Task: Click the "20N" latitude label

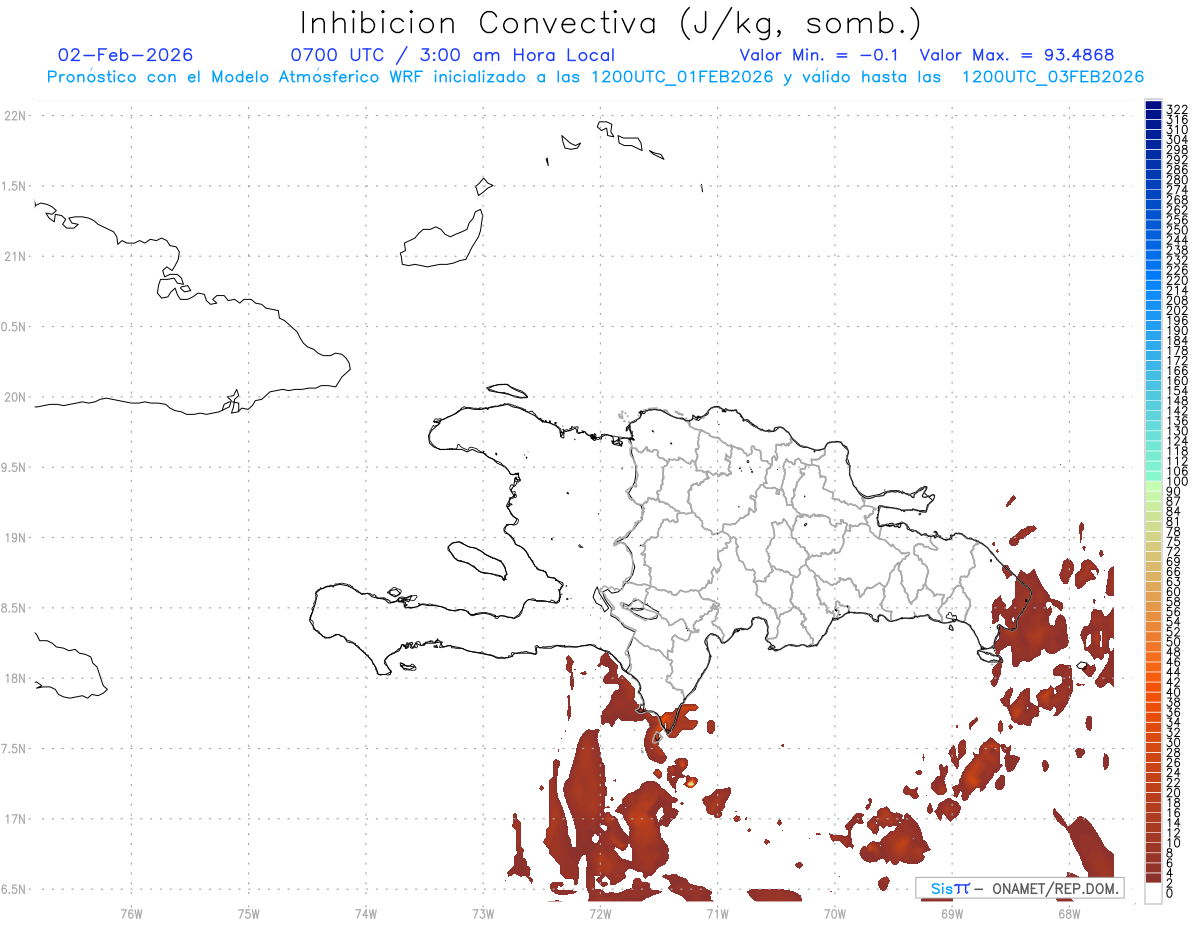Action: [14, 397]
